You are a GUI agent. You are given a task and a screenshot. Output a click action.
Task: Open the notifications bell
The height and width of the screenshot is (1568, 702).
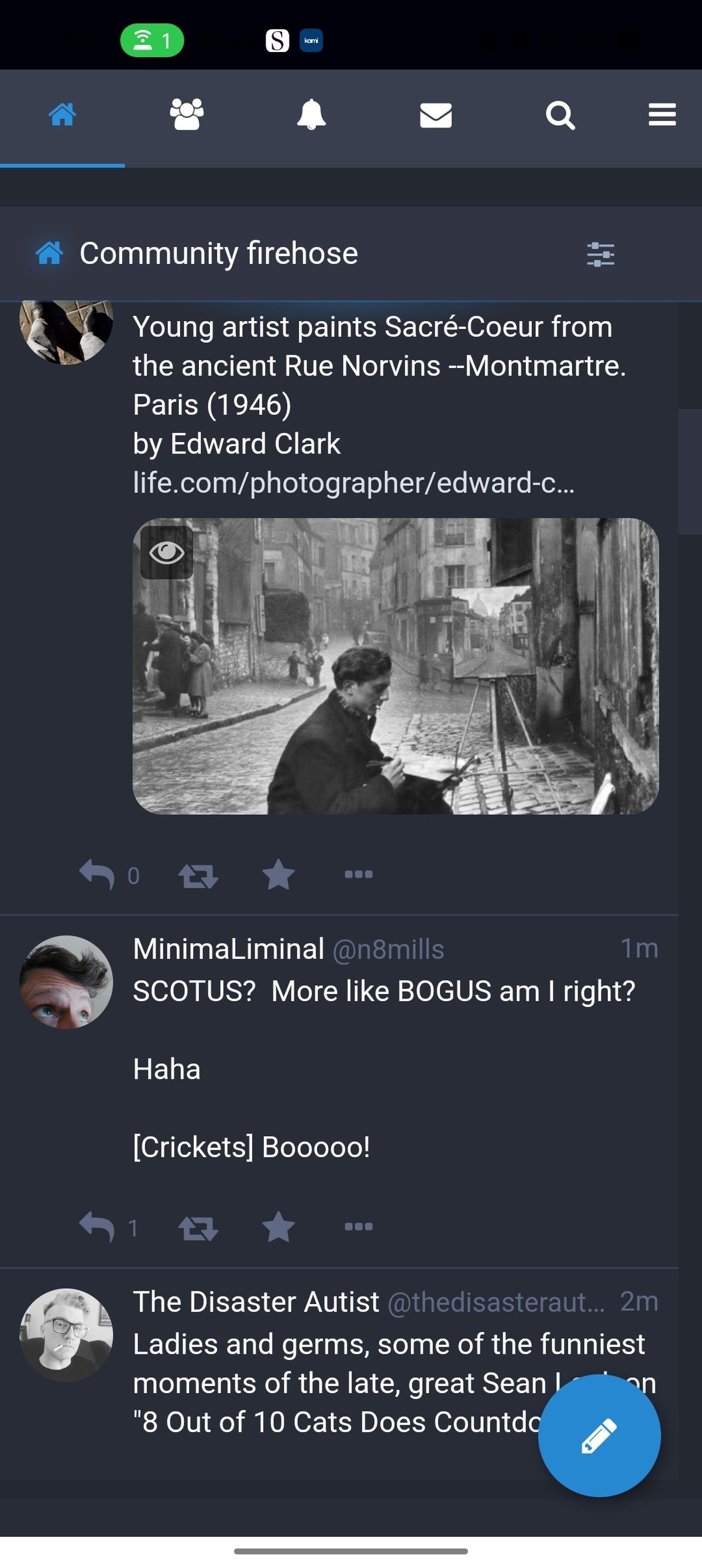[x=312, y=116]
